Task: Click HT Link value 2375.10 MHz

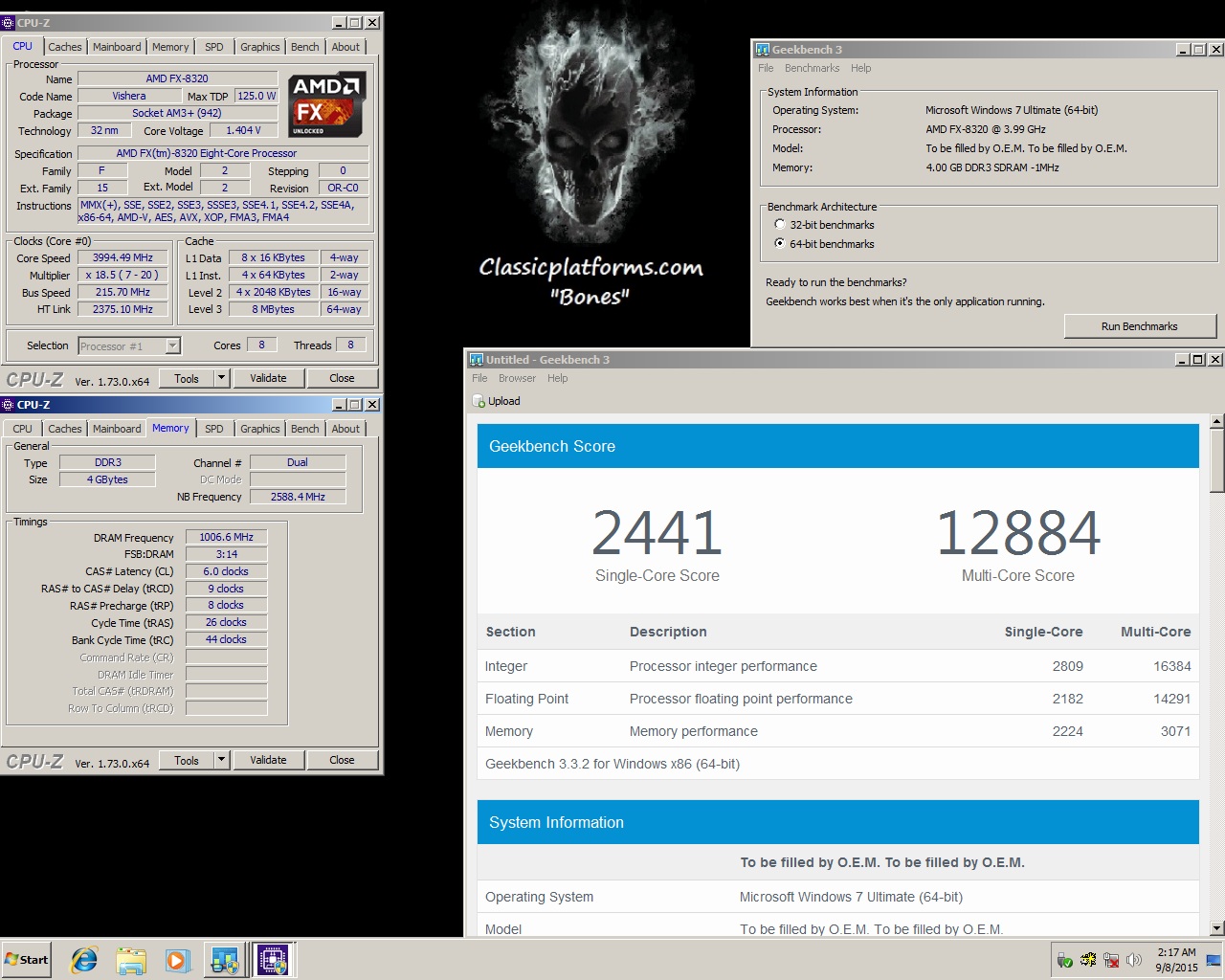Action: (122, 310)
